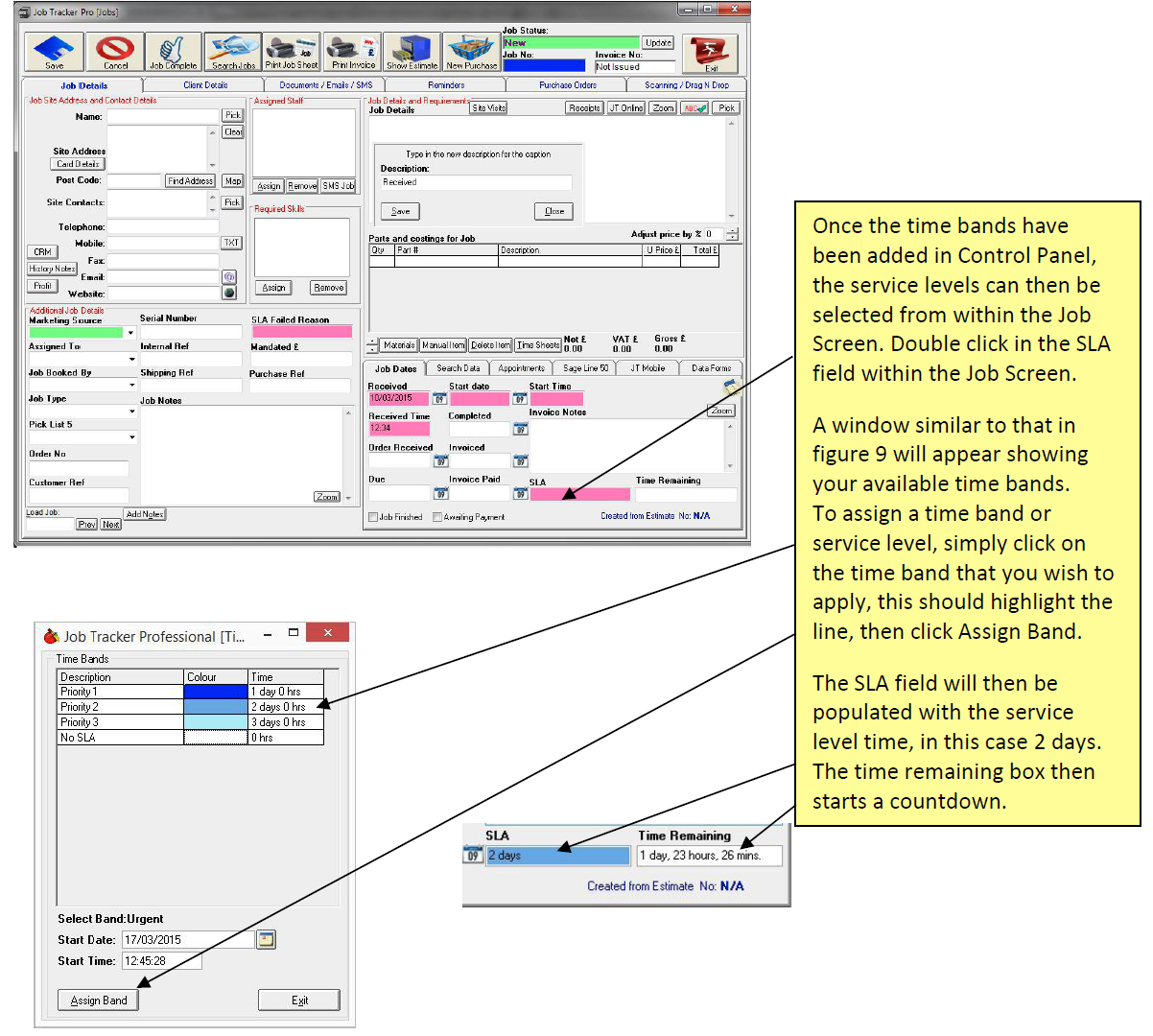Click the email icon beside the Email field
The height and width of the screenshot is (1036, 1153).
coord(229,277)
